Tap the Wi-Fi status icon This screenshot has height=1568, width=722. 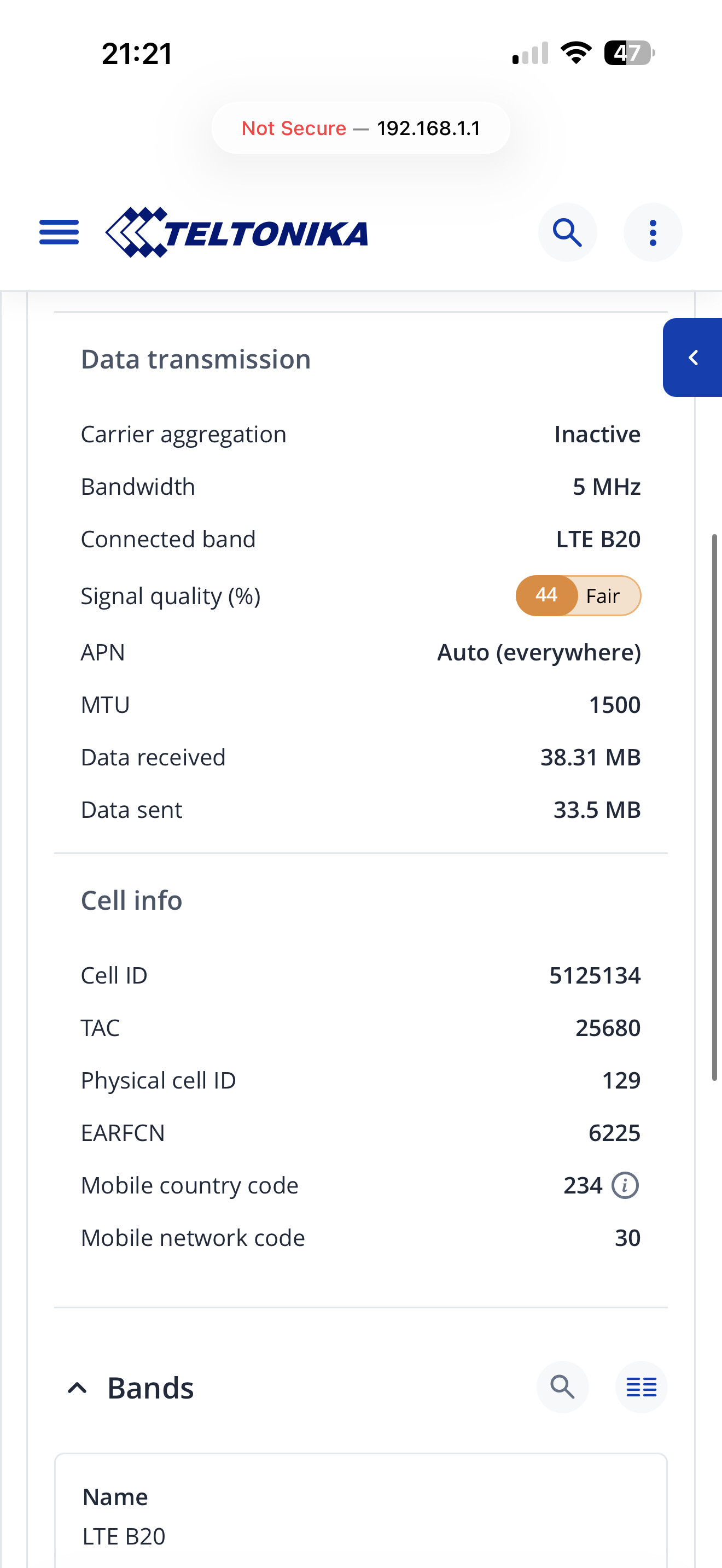click(576, 53)
